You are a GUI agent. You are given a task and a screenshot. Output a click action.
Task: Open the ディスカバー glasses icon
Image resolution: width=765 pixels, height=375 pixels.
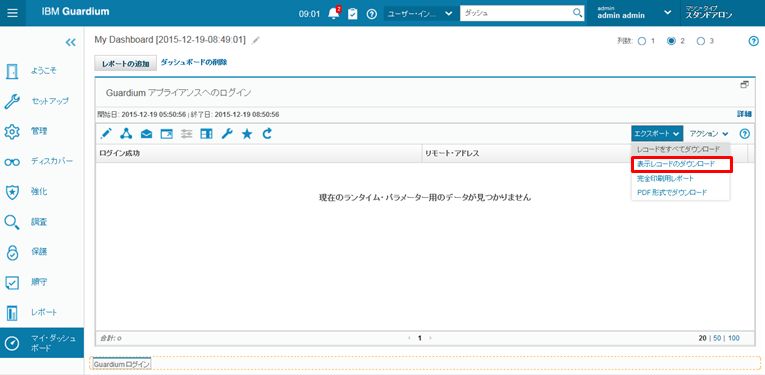[12, 162]
